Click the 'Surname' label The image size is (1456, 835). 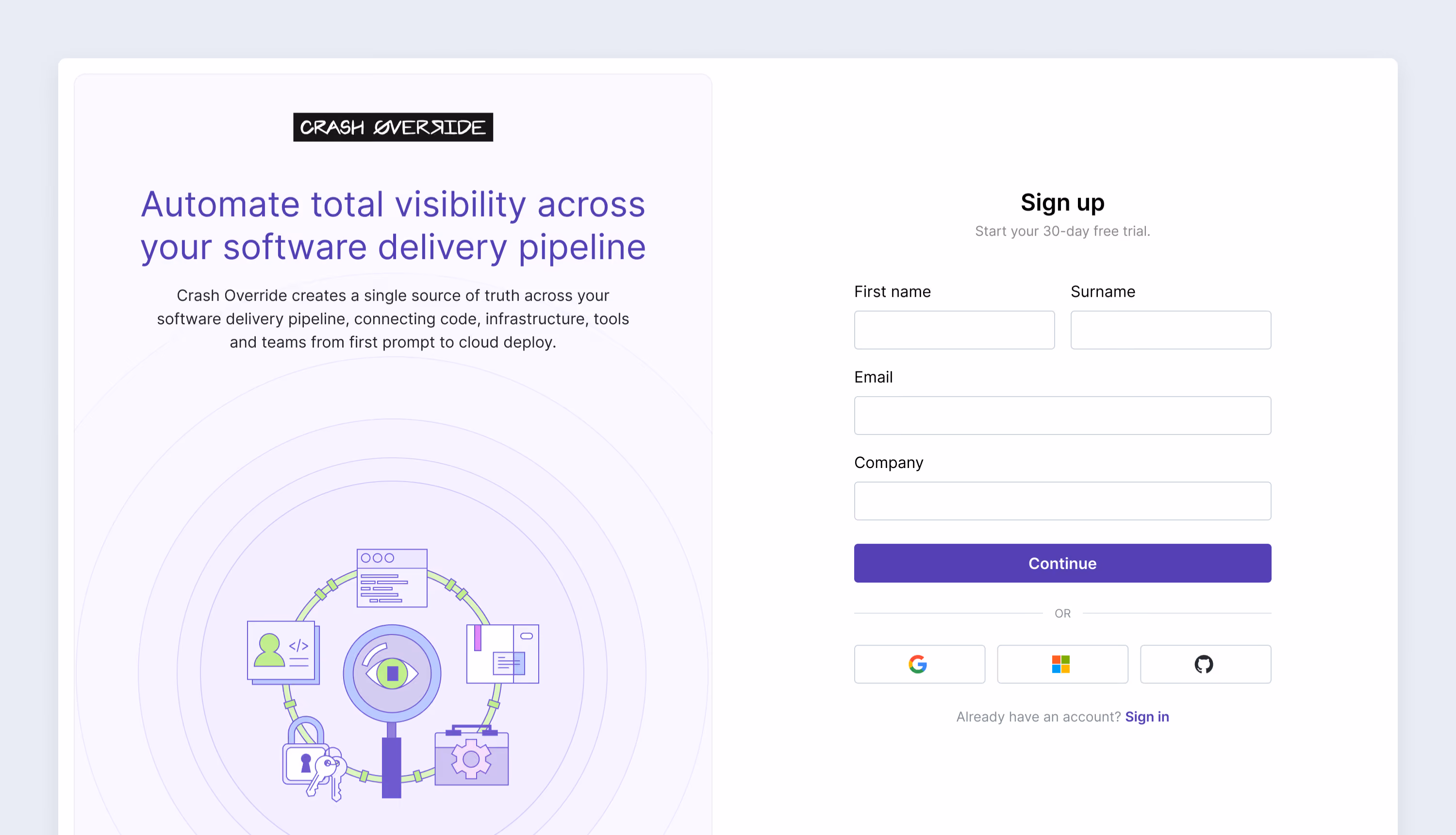(x=1102, y=292)
